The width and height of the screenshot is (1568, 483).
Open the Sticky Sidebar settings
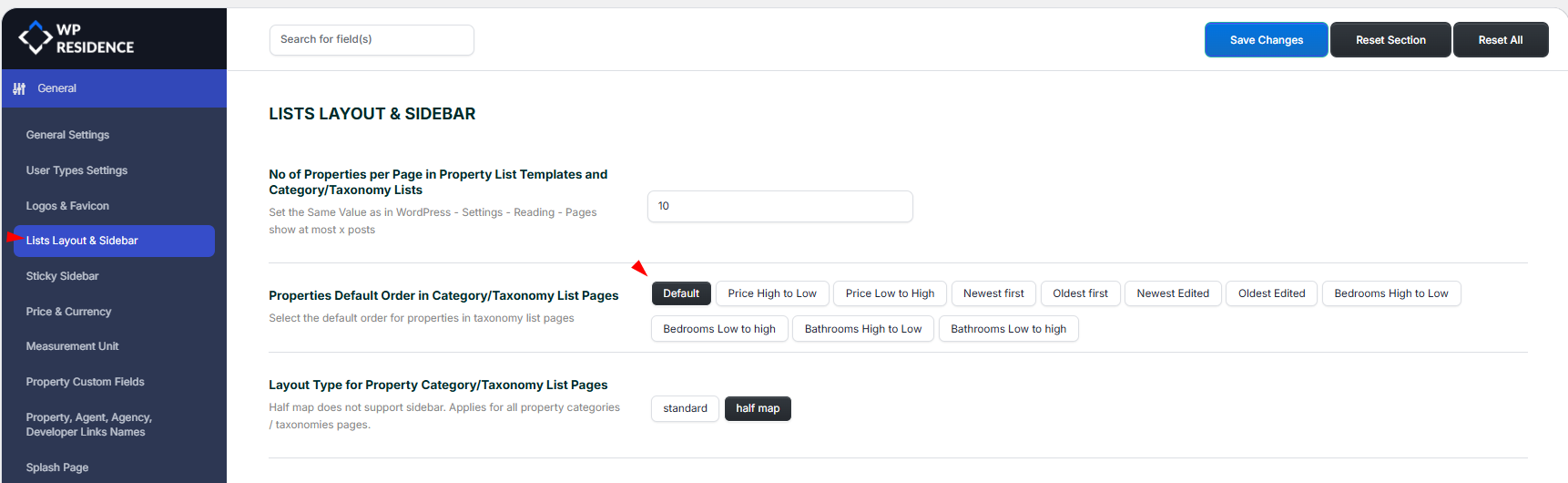[62, 276]
